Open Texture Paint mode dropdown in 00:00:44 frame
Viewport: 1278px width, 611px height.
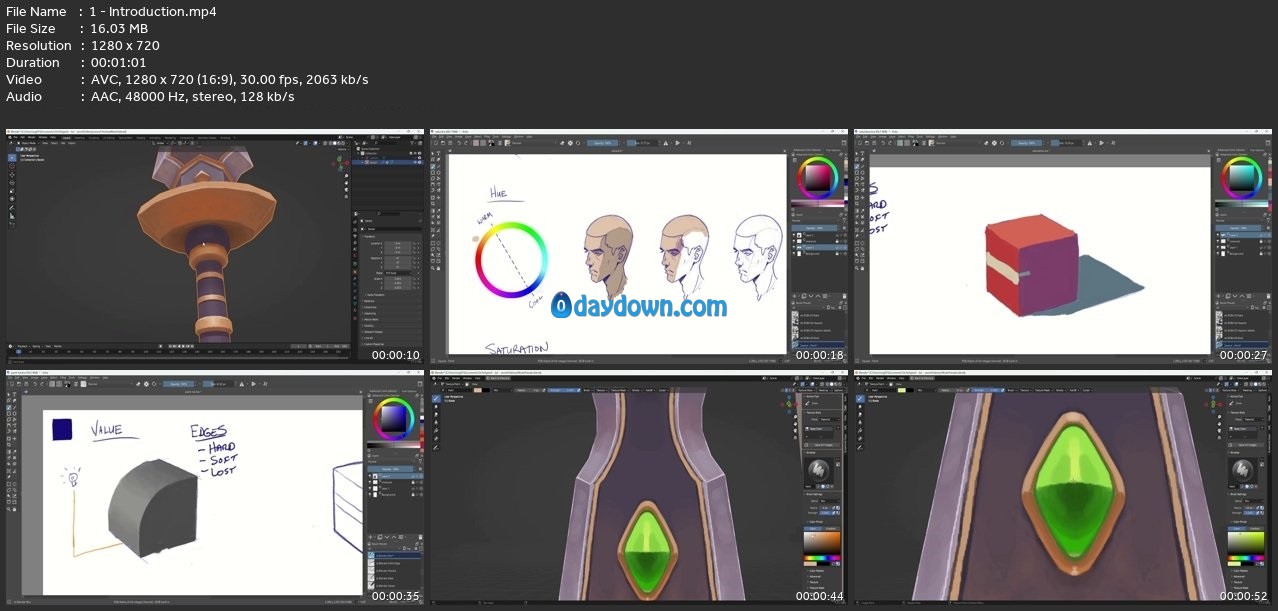[x=452, y=384]
